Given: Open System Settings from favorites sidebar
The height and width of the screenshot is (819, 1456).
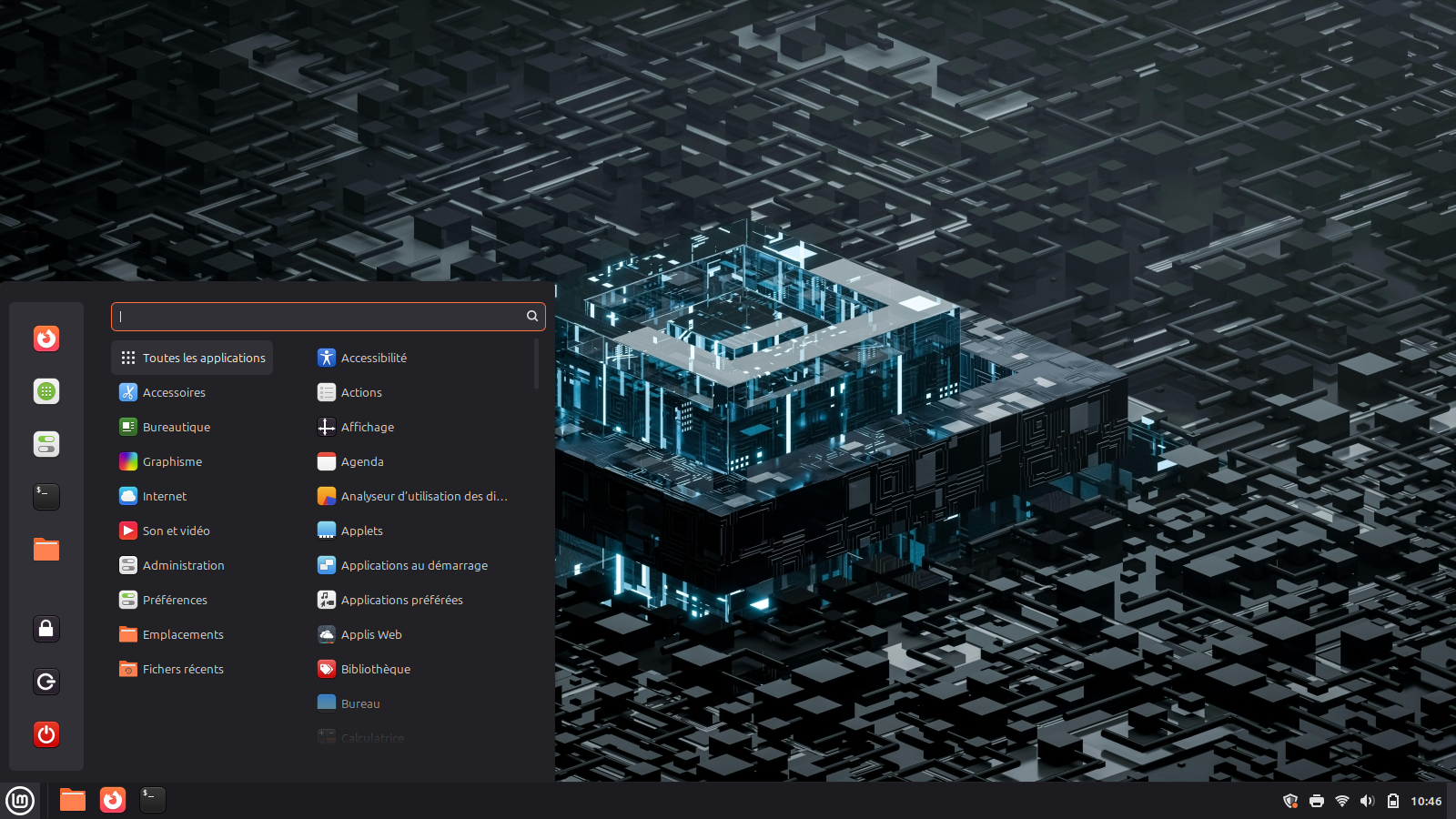Looking at the screenshot, I should point(46,444).
